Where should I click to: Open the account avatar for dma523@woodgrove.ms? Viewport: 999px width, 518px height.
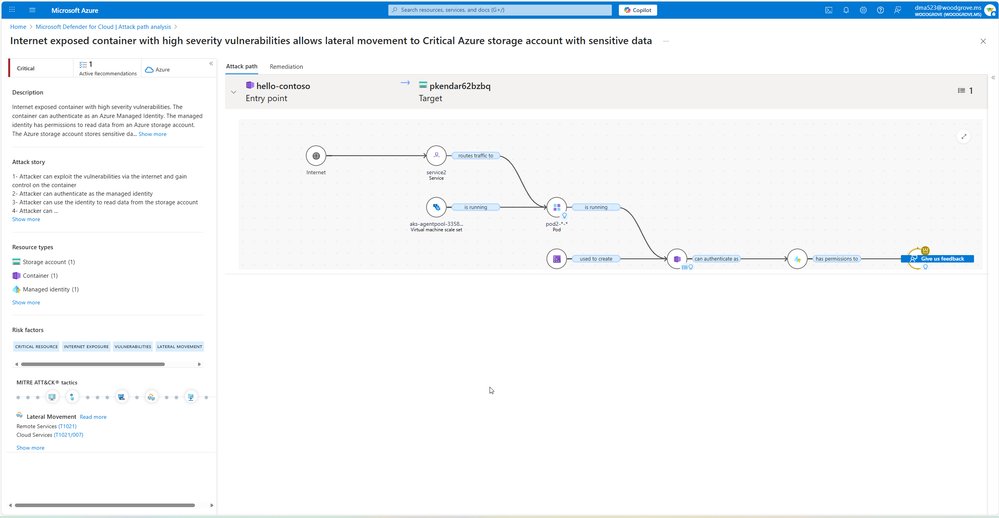click(991, 10)
